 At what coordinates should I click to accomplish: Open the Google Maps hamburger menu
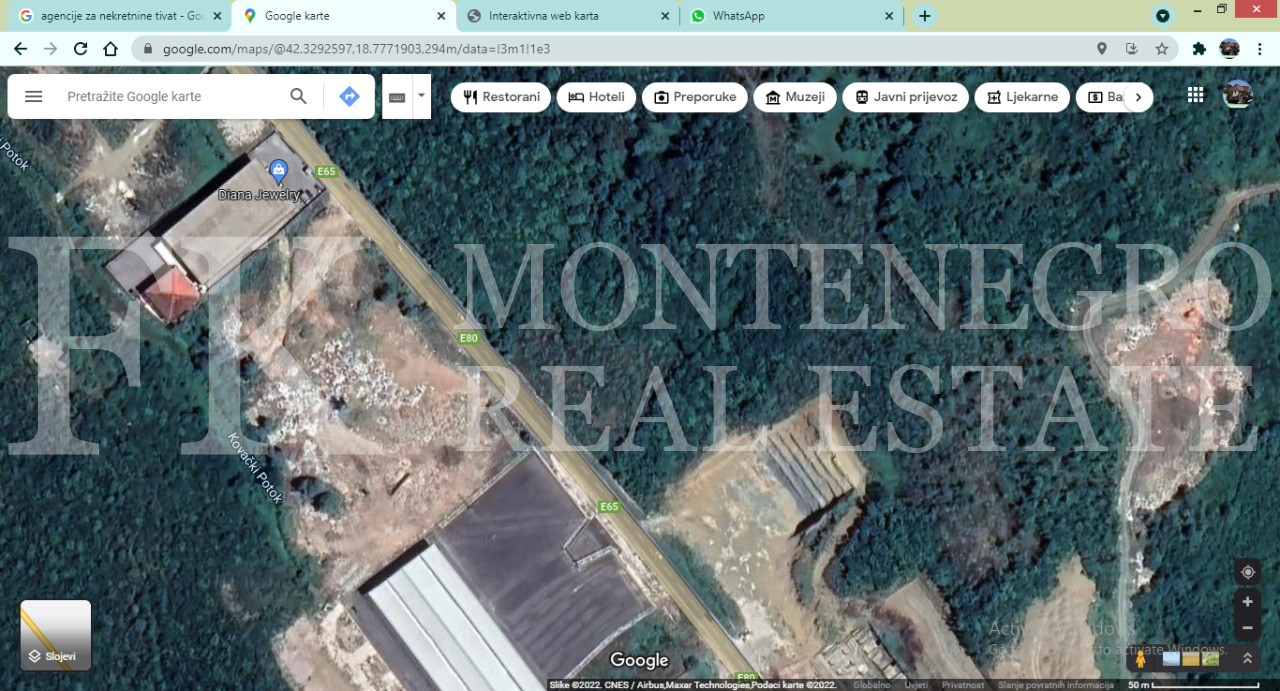coord(33,96)
